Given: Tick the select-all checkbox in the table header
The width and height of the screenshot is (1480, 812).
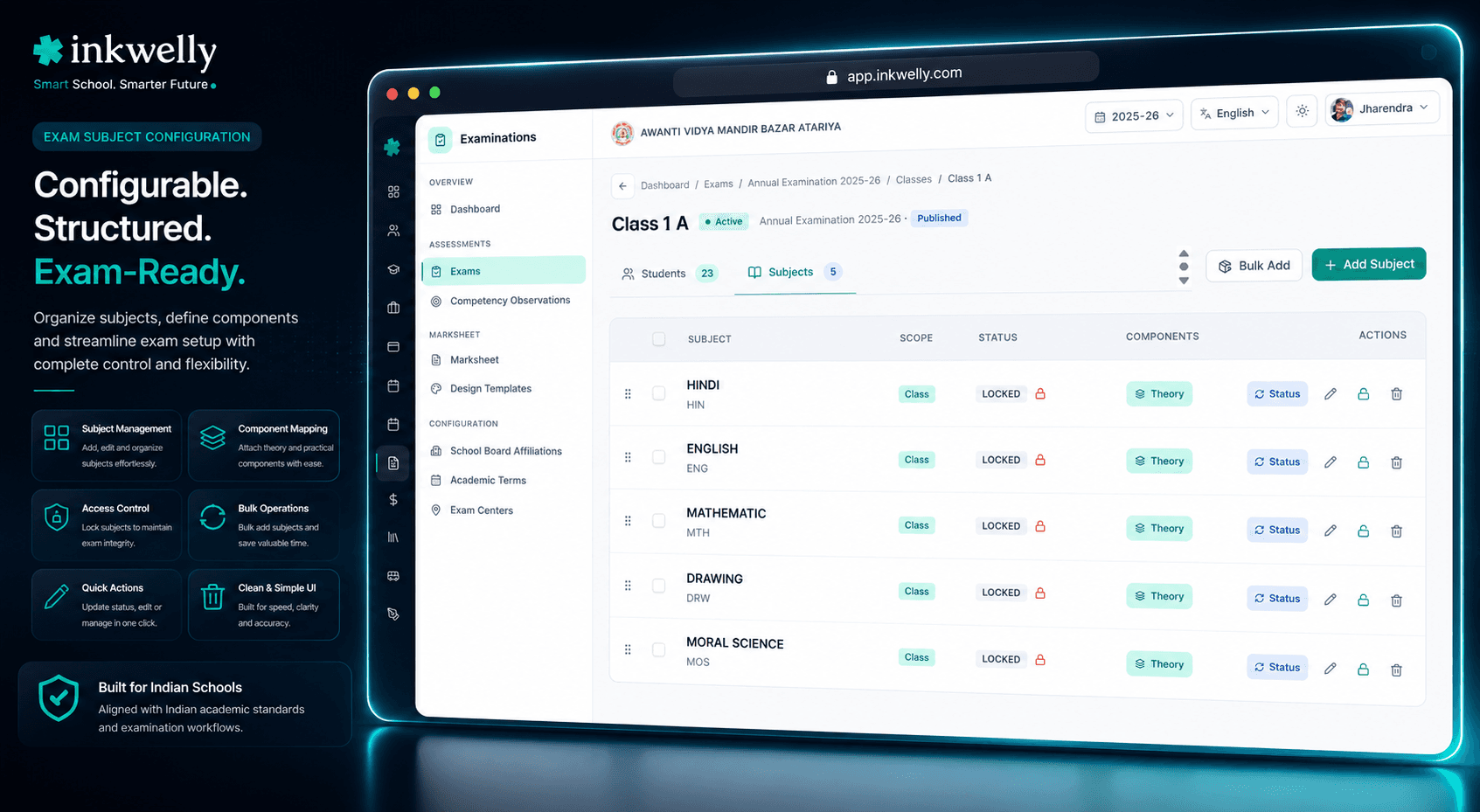Looking at the screenshot, I should tap(659, 339).
